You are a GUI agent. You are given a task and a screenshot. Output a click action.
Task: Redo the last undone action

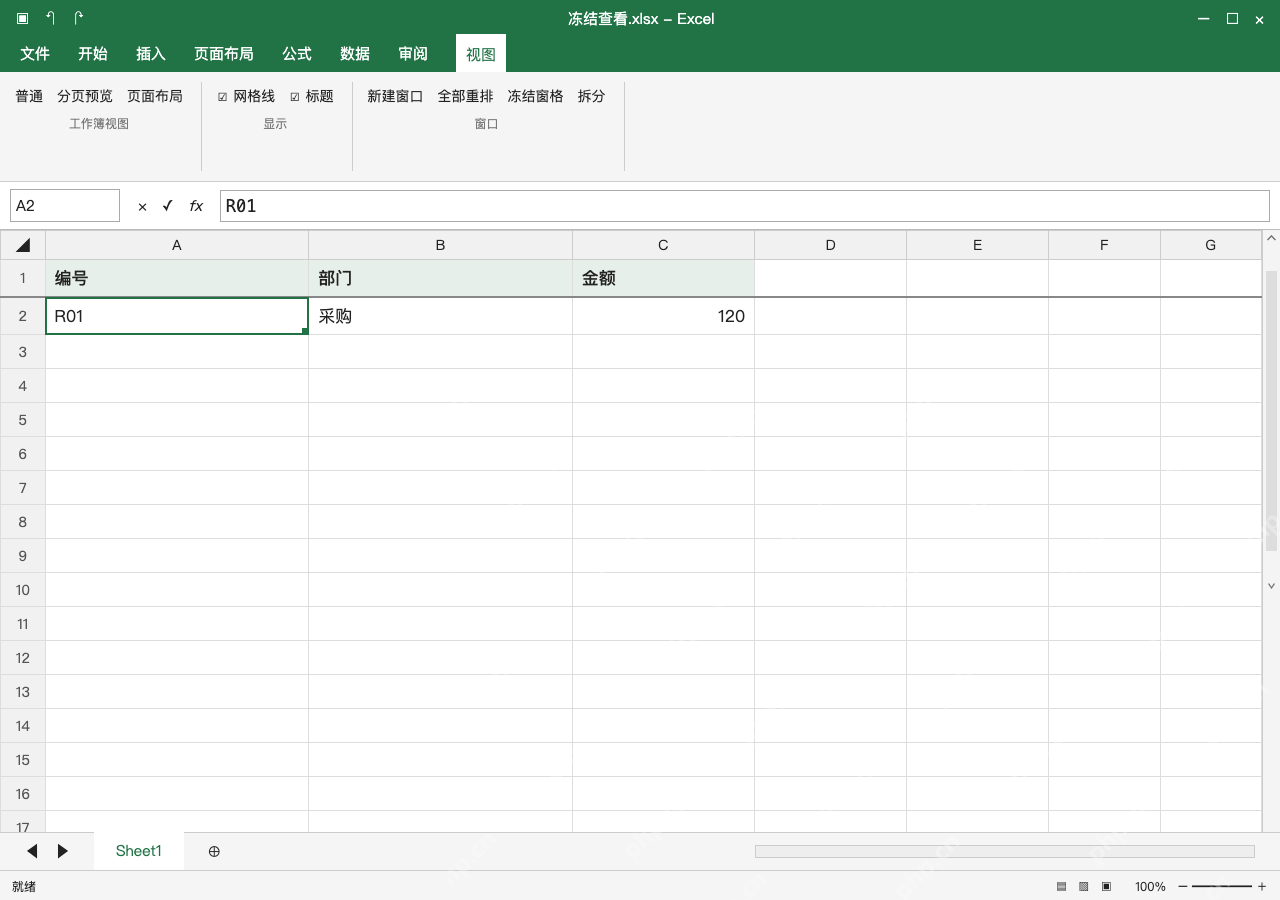79,18
